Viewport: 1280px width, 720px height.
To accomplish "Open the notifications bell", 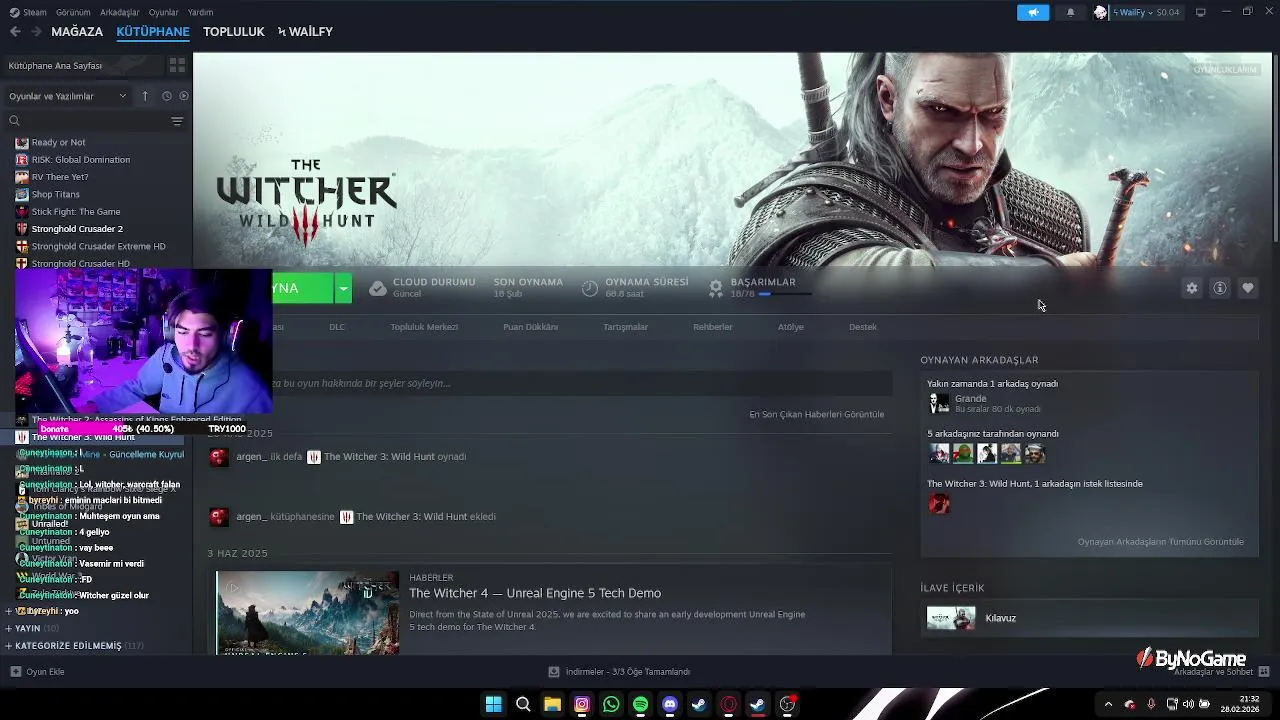I will [x=1070, y=12].
